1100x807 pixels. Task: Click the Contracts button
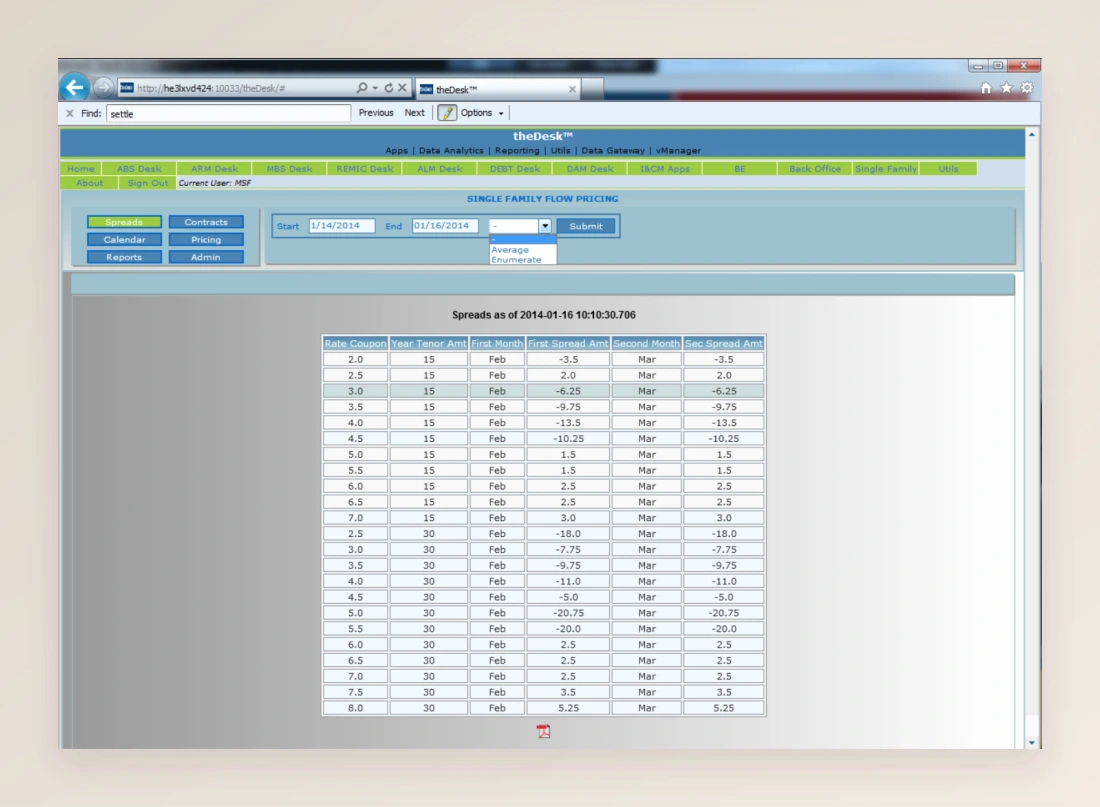(206, 222)
